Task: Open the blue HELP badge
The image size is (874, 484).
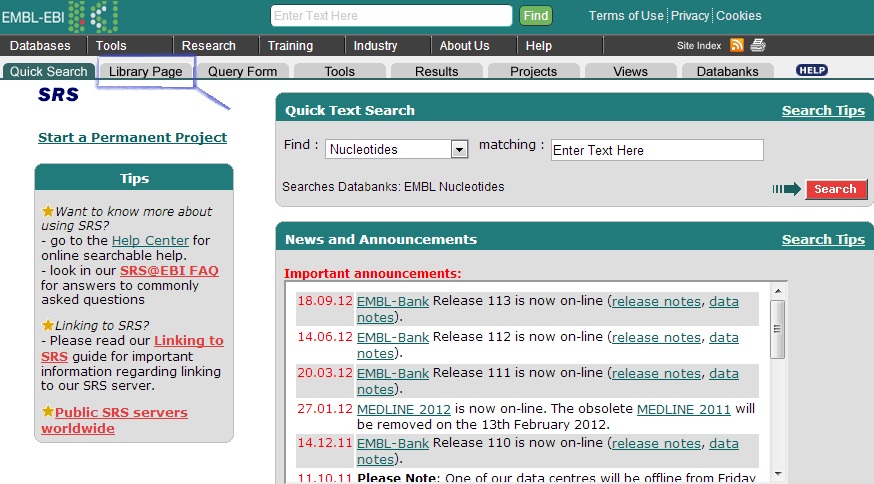Action: (x=812, y=70)
